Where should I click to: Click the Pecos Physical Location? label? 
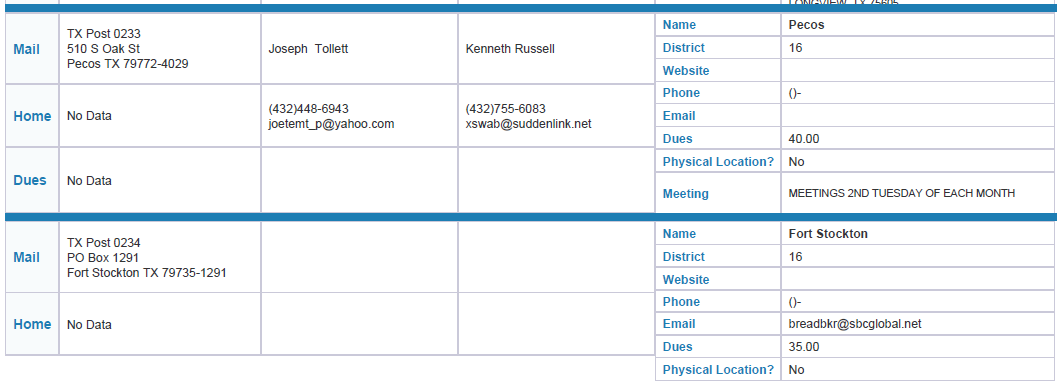click(x=718, y=162)
